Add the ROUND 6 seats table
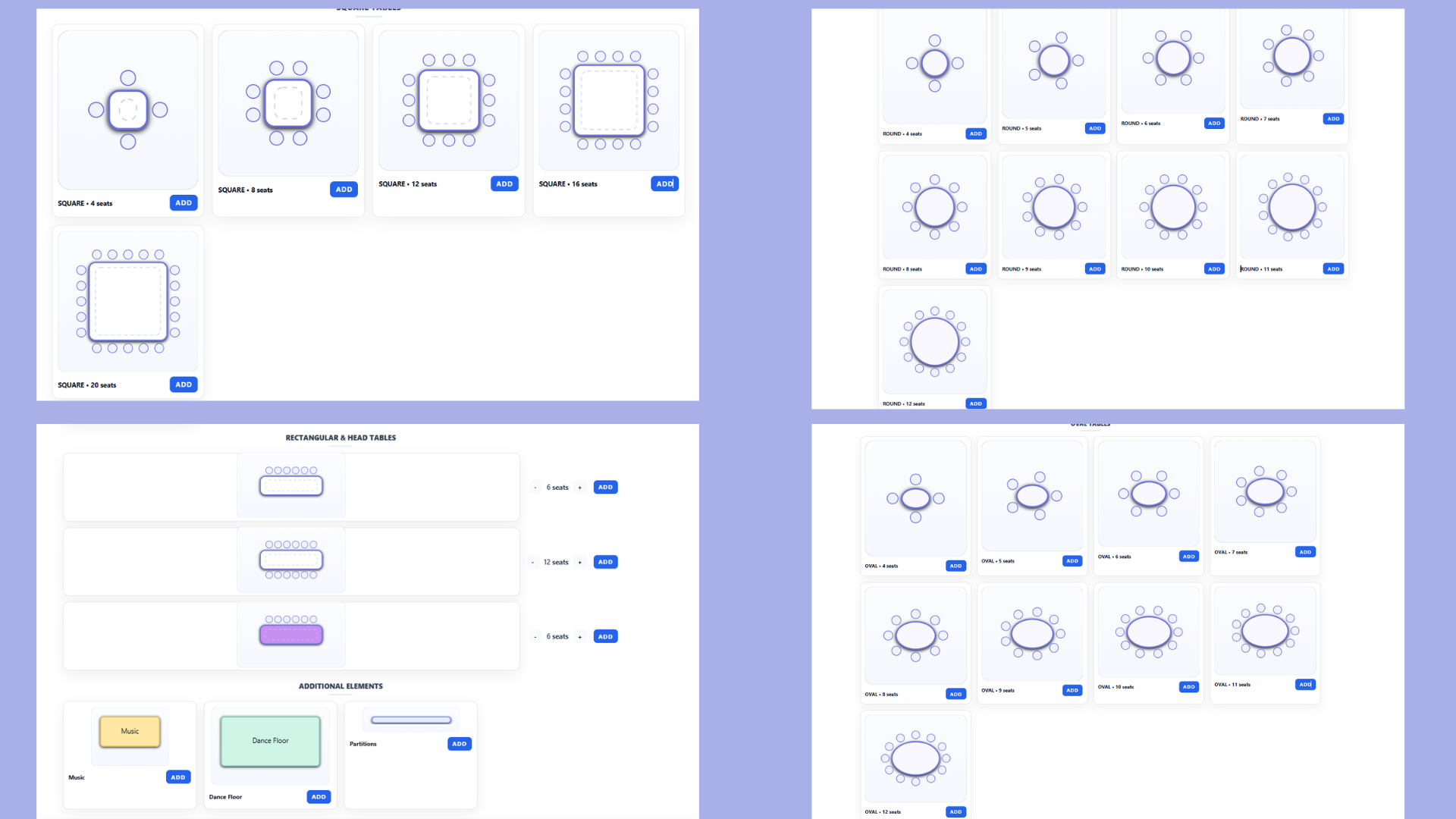This screenshot has width=1456, height=819. 1214,123
